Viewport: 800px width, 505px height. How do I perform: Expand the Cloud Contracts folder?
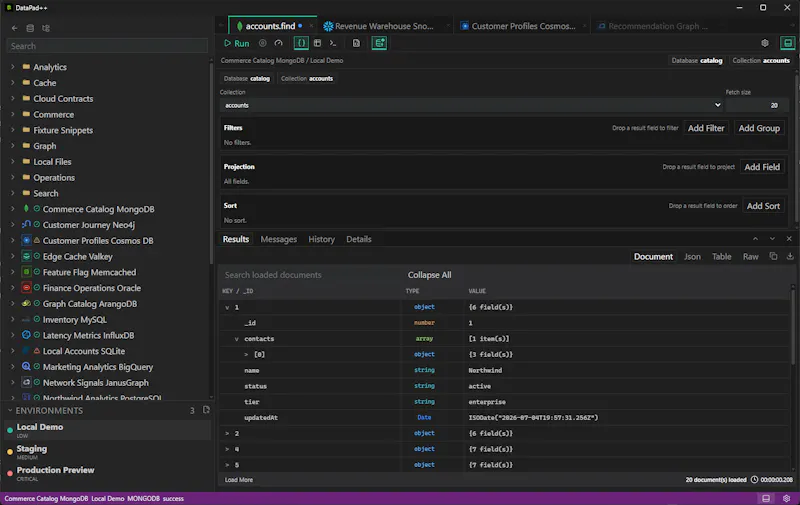[13, 98]
